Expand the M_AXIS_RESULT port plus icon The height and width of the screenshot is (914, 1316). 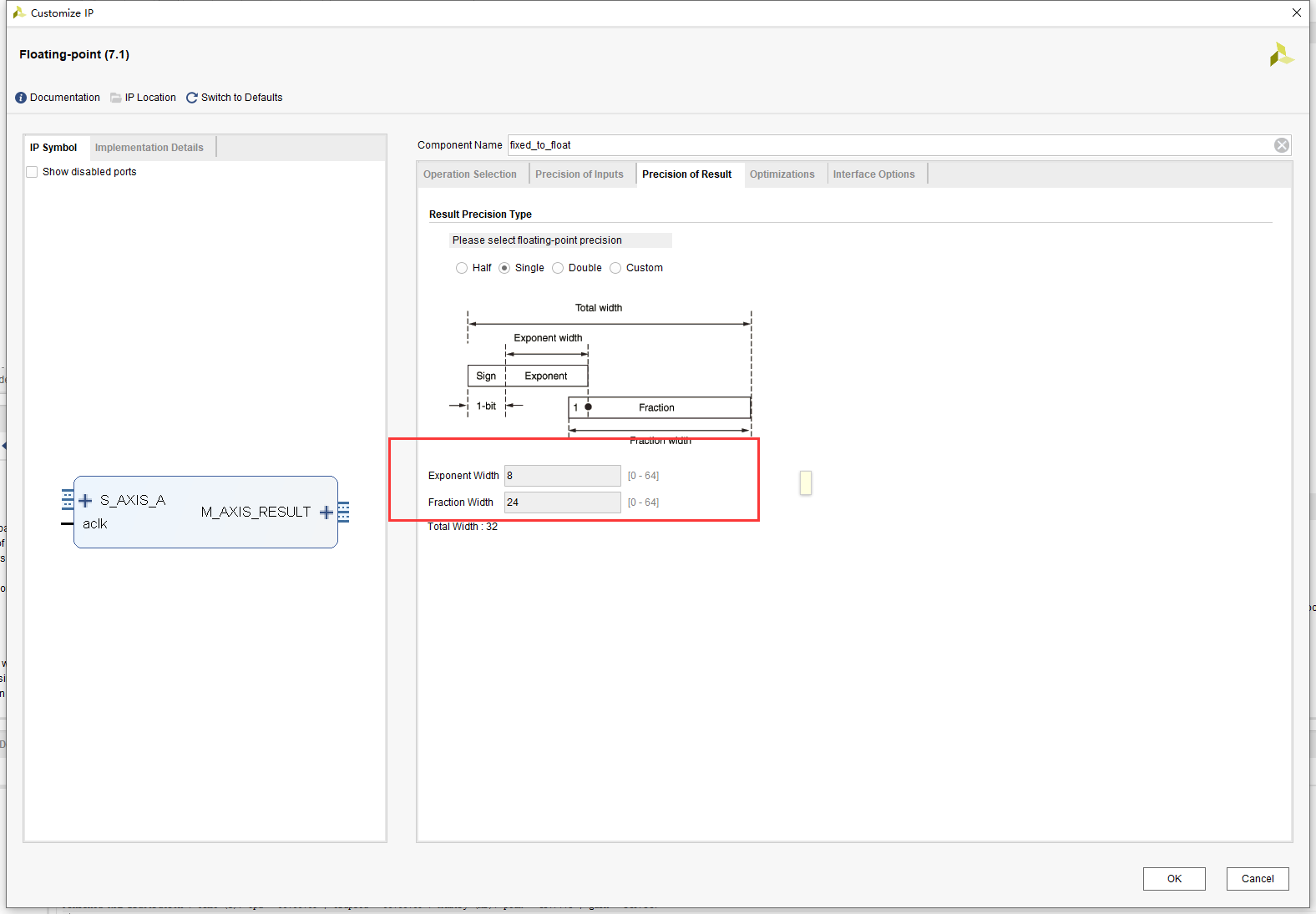326,512
